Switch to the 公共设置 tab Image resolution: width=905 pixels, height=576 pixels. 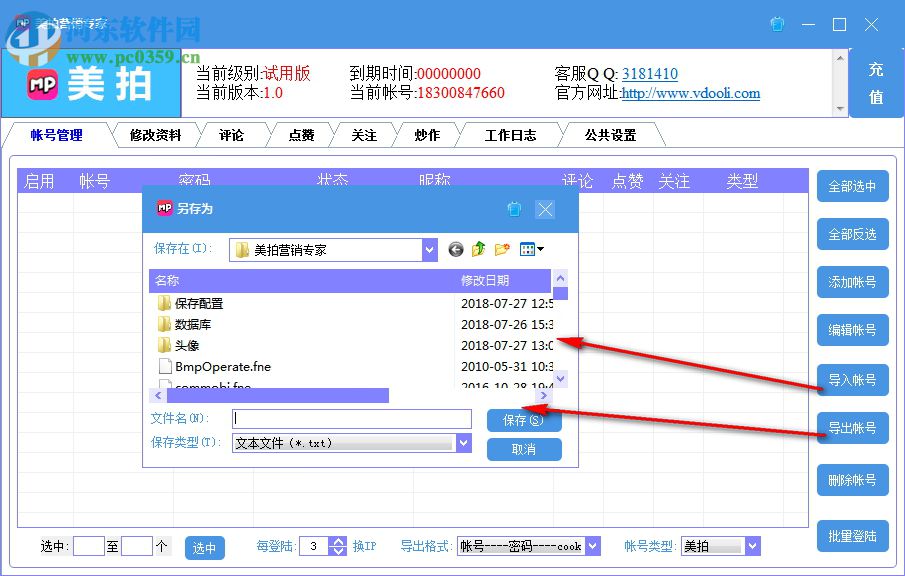(x=611, y=134)
